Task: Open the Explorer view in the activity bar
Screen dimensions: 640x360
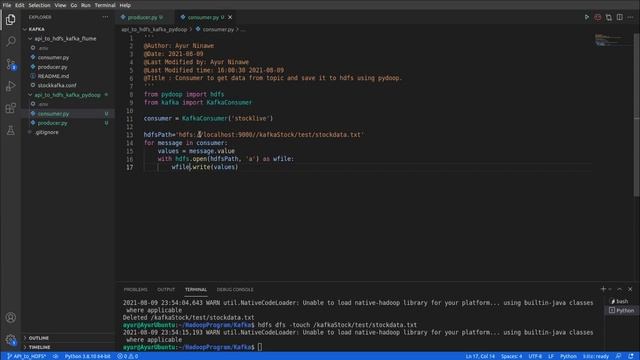Action: click(x=11, y=20)
